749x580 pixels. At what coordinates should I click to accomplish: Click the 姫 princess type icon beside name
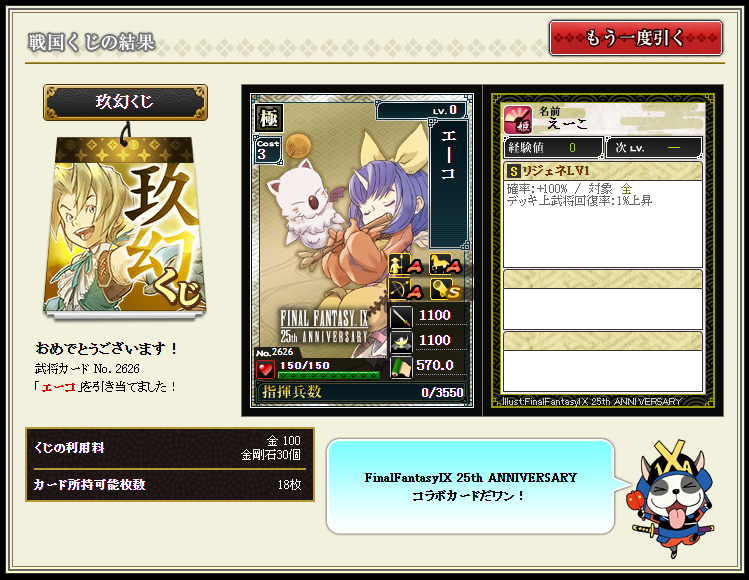(x=518, y=119)
